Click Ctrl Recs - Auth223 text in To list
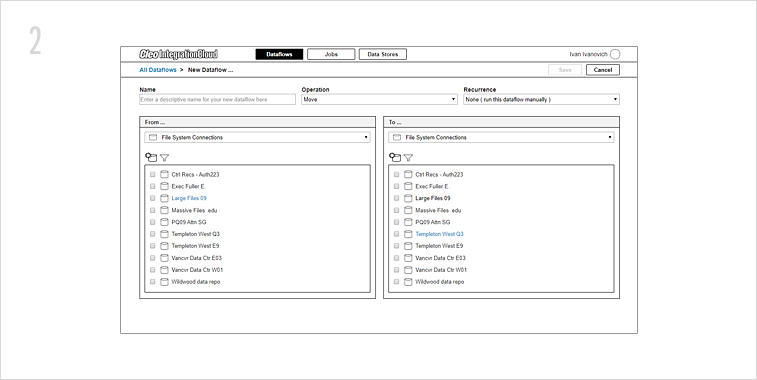Viewport: 757px width, 380px height. click(439, 174)
